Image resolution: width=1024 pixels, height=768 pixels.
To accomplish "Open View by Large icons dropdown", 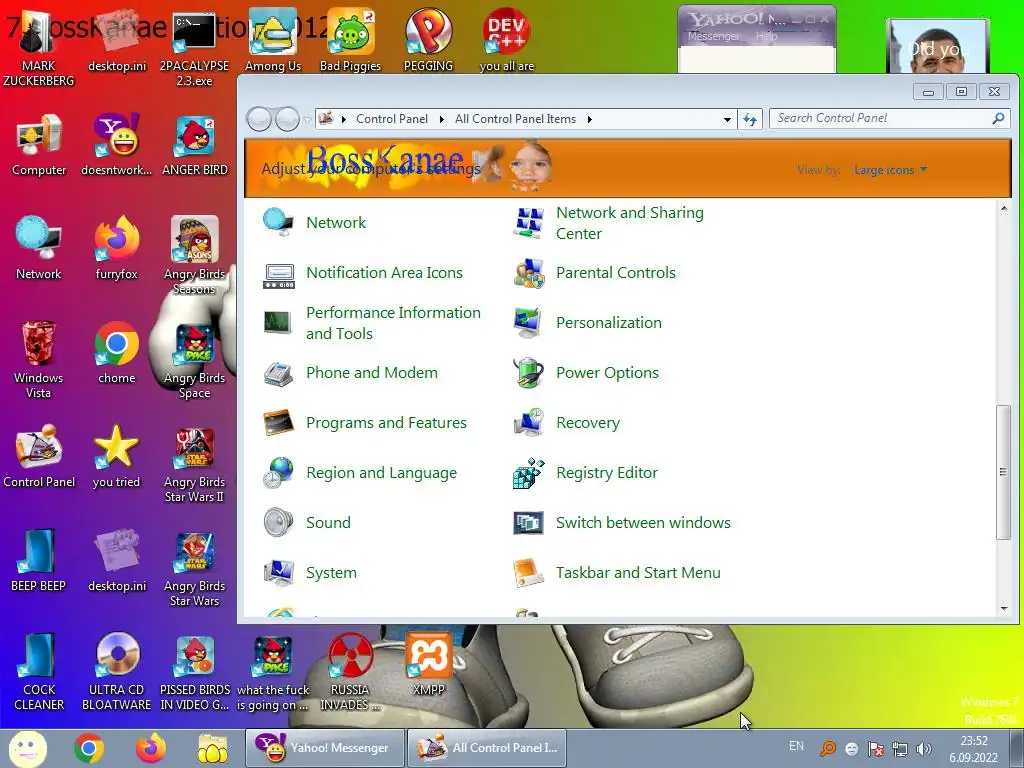I will (890, 170).
